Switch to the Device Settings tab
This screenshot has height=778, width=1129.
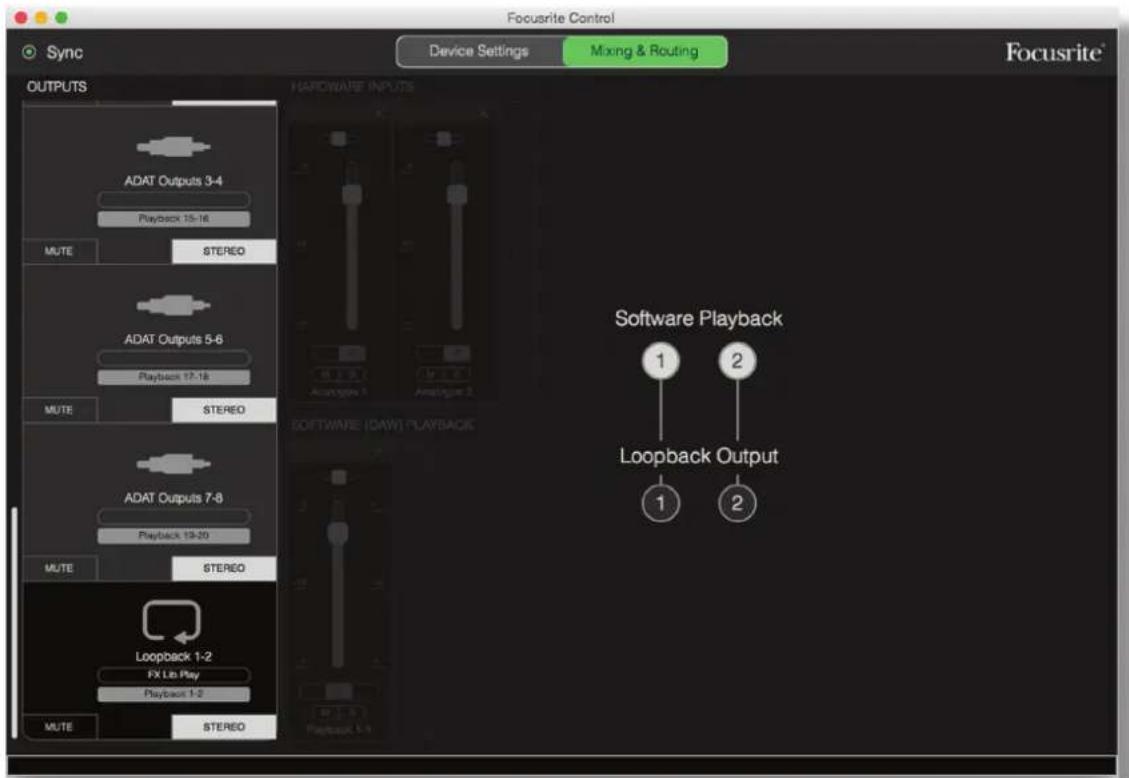click(x=479, y=51)
